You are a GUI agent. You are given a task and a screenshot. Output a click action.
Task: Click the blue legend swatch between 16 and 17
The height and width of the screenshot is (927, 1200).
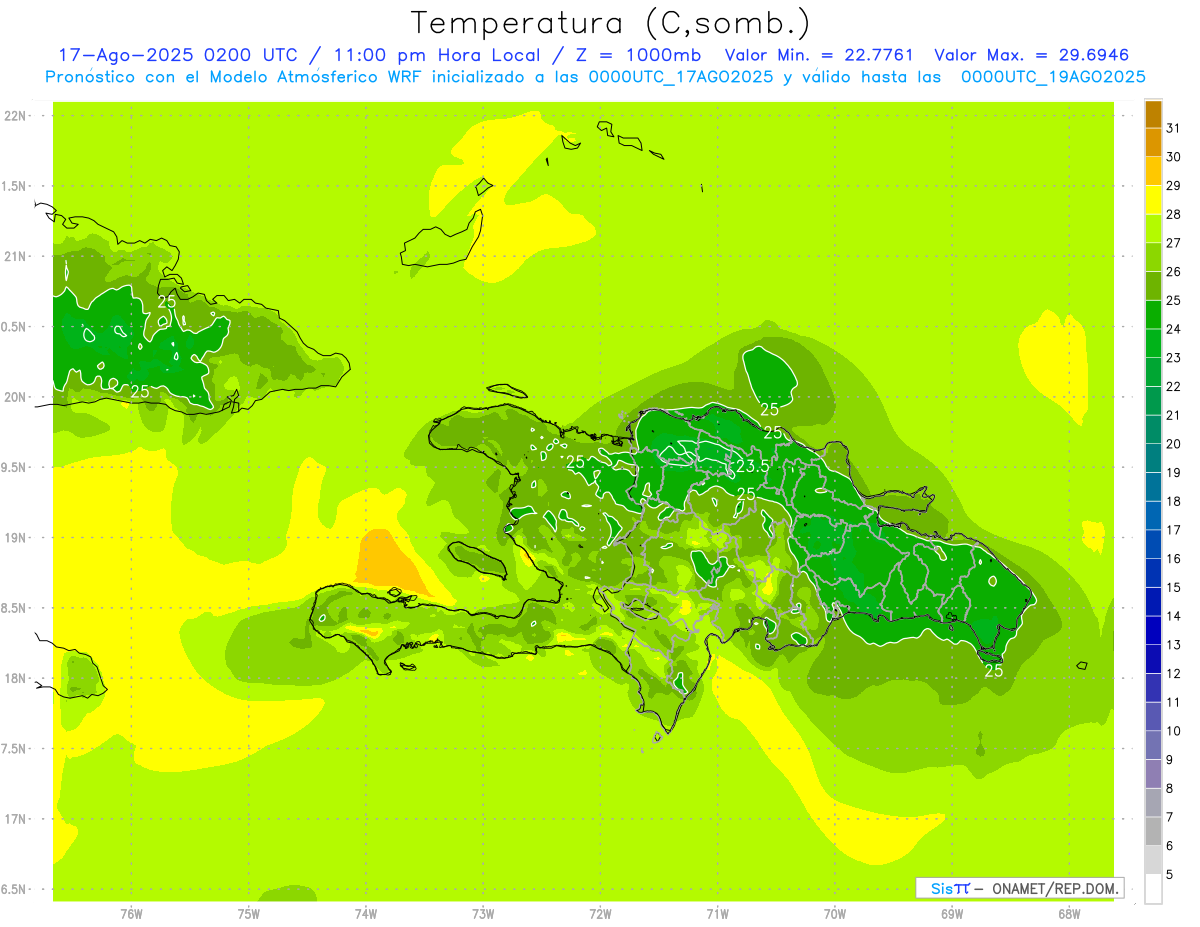1153,544
